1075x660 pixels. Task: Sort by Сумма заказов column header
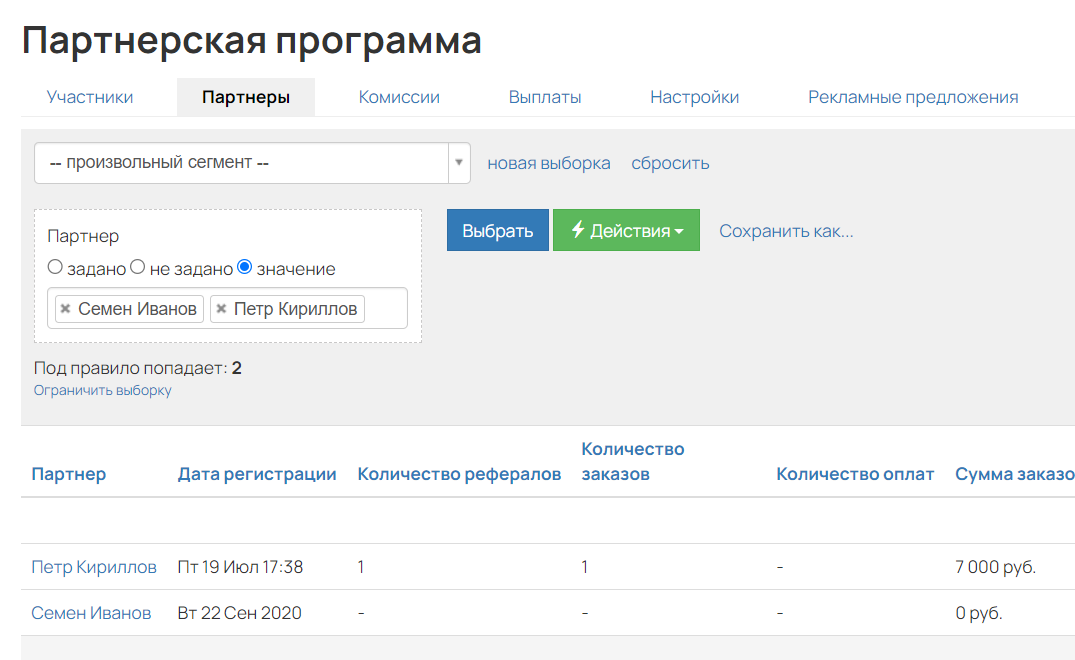point(1015,474)
